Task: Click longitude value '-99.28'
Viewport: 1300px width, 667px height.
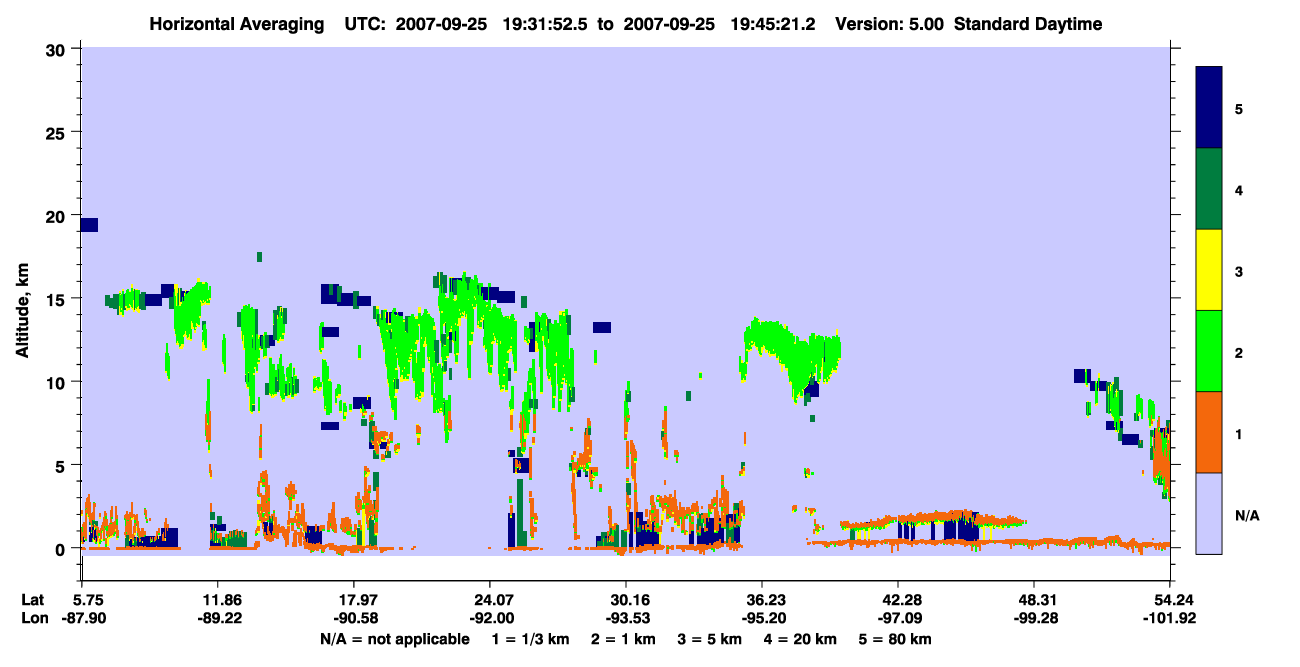Action: (x=1034, y=618)
